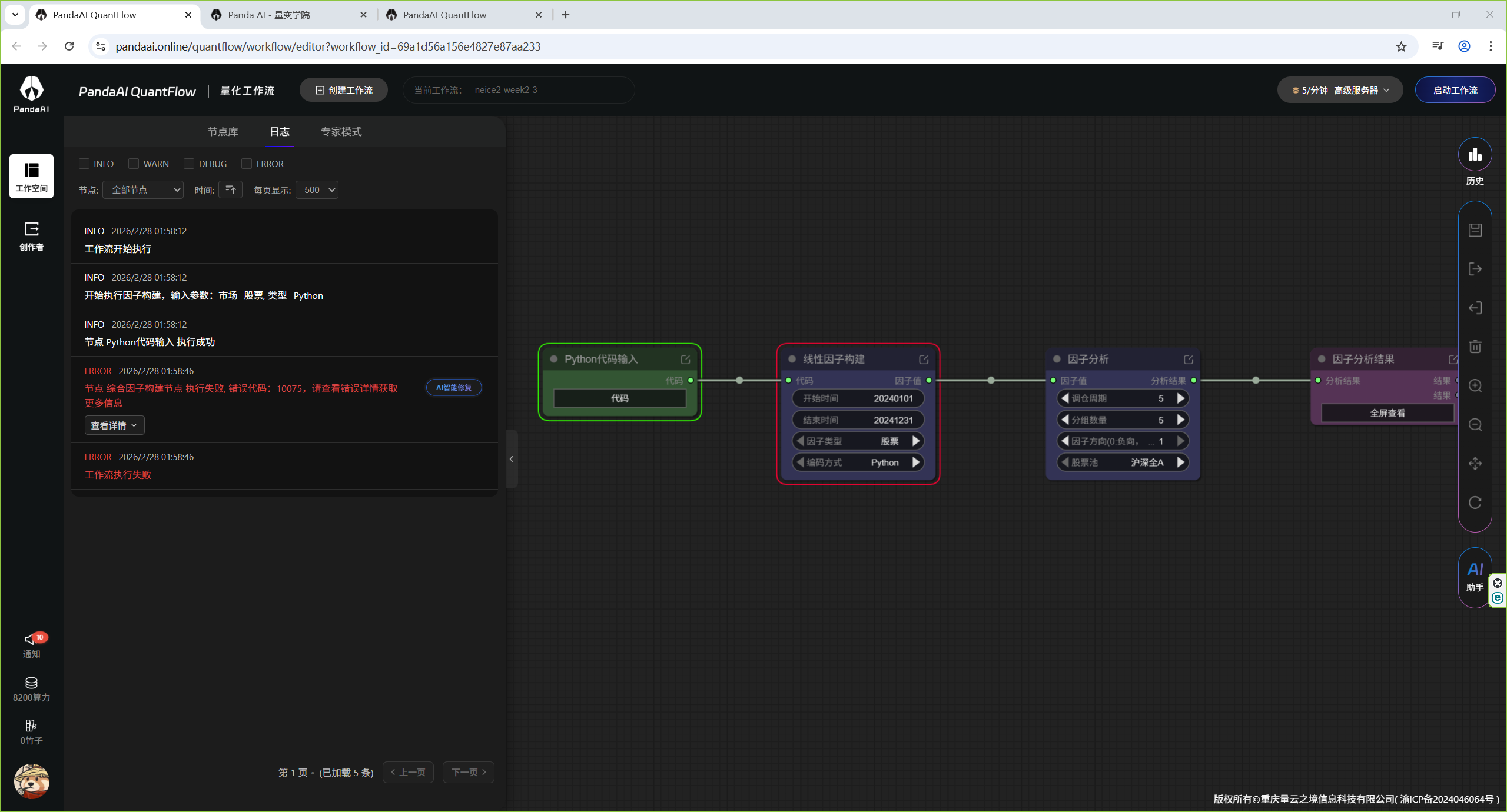Decrease 调仓周期 with left arrow
The height and width of the screenshot is (812, 1507).
[1065, 398]
